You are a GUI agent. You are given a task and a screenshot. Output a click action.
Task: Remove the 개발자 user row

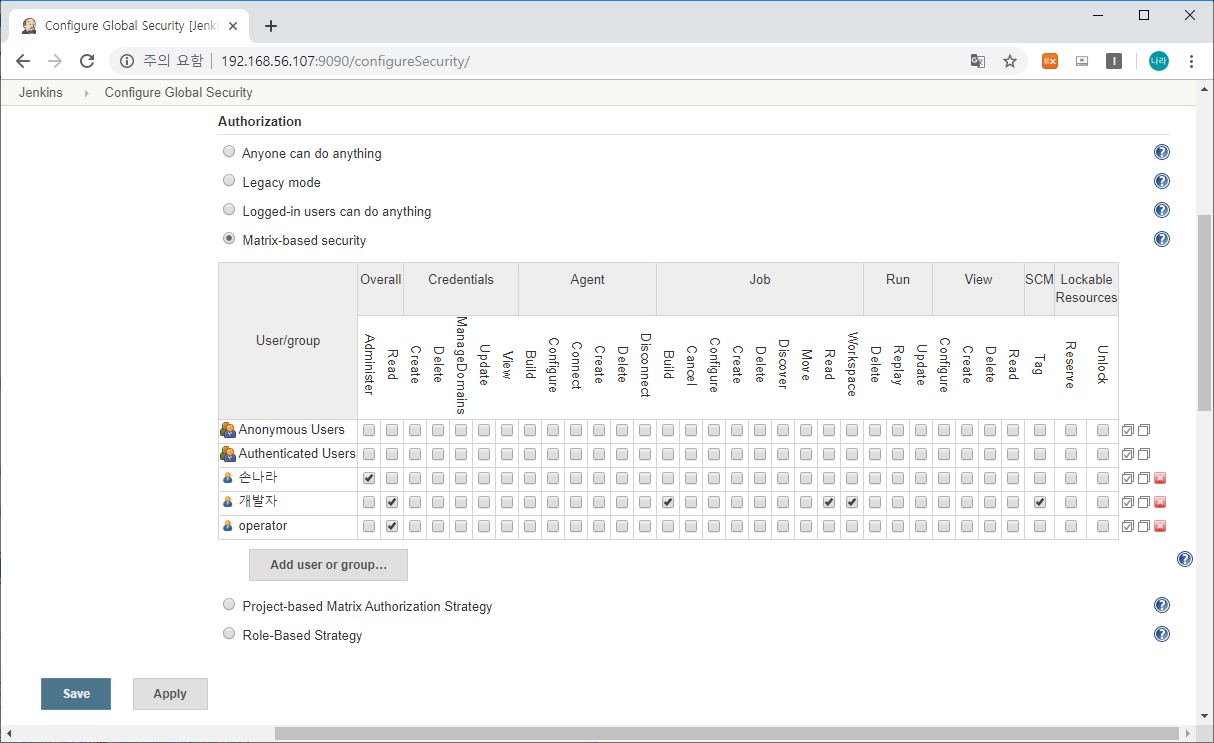(1160, 502)
